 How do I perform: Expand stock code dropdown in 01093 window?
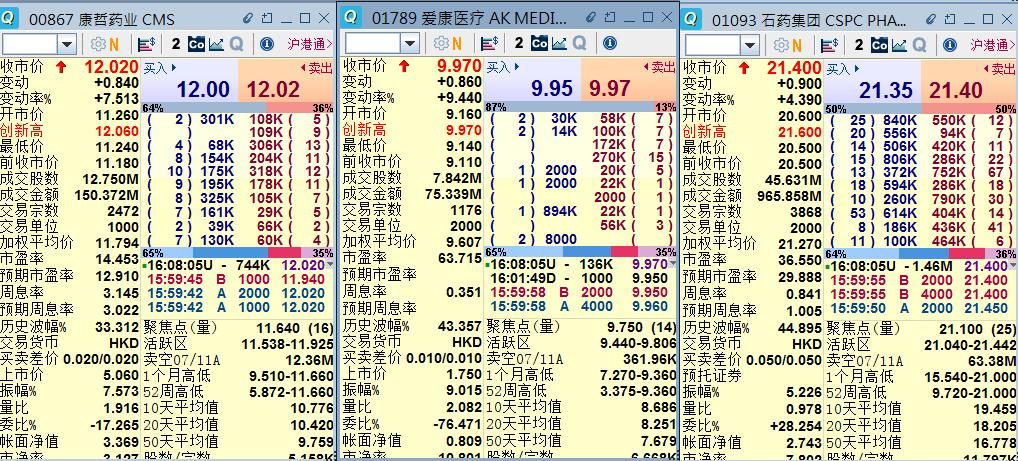tap(750, 44)
